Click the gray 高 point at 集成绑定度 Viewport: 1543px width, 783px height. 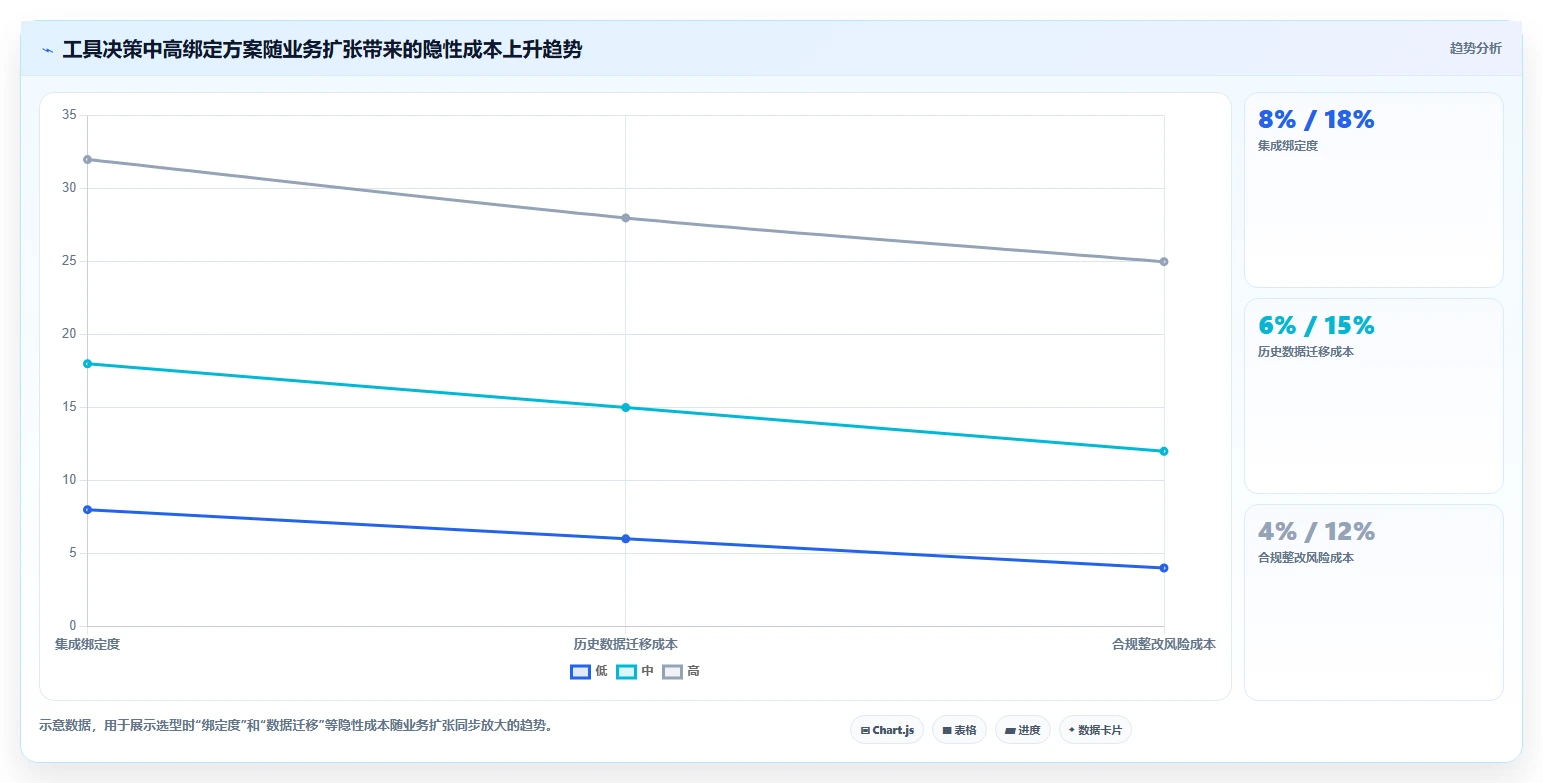click(87, 159)
